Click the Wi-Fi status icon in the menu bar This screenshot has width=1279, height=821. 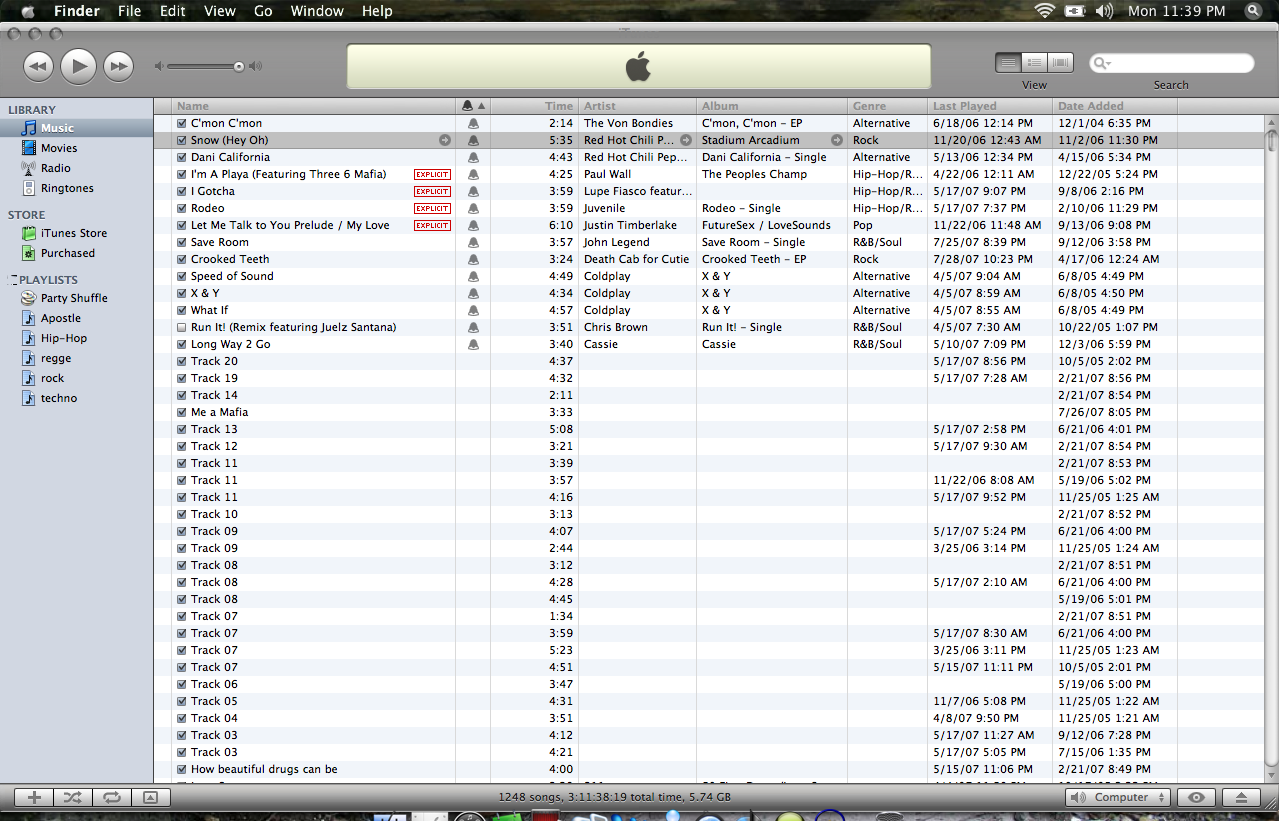coord(1045,11)
